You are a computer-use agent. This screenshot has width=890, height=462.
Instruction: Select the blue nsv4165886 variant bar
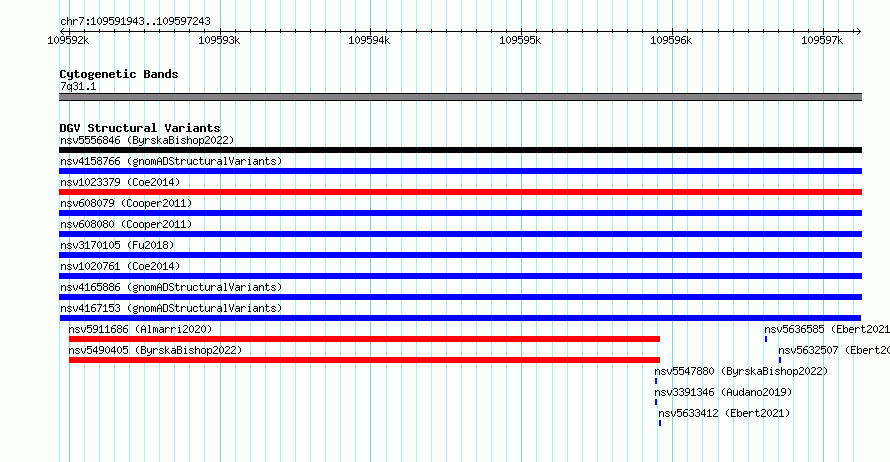pos(460,297)
